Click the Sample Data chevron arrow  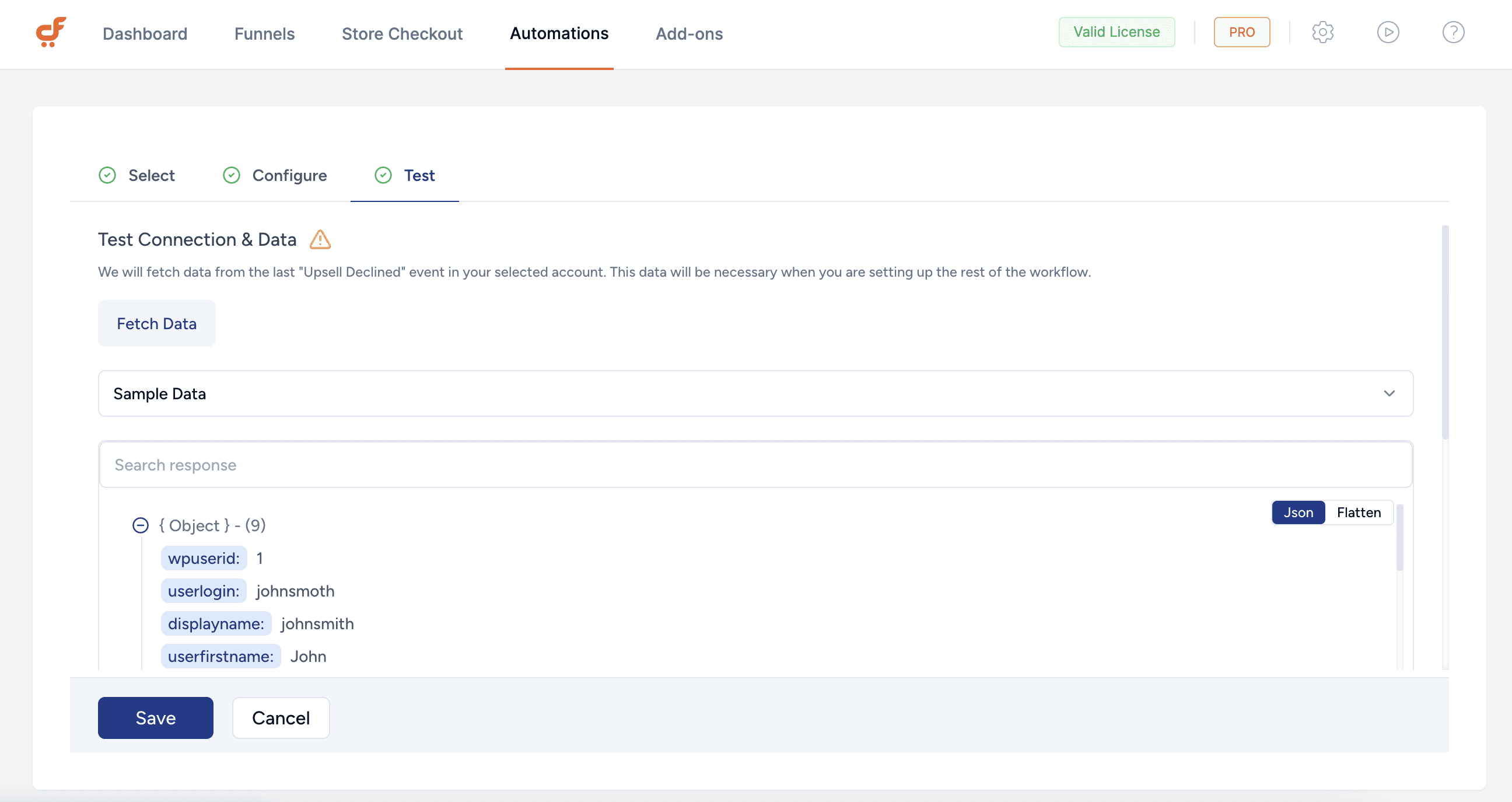click(1389, 393)
